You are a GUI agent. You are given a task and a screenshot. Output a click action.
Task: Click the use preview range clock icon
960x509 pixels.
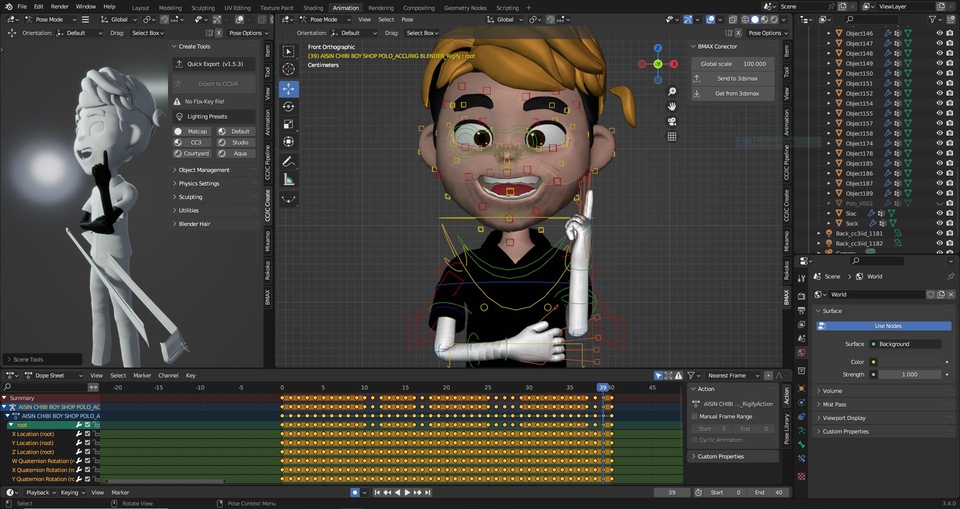pyautogui.click(x=699, y=492)
